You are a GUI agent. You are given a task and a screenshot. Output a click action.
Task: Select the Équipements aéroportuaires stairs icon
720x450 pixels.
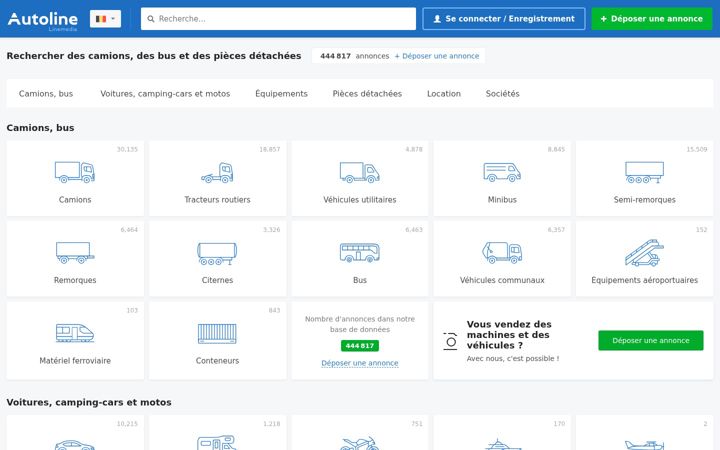tap(644, 253)
